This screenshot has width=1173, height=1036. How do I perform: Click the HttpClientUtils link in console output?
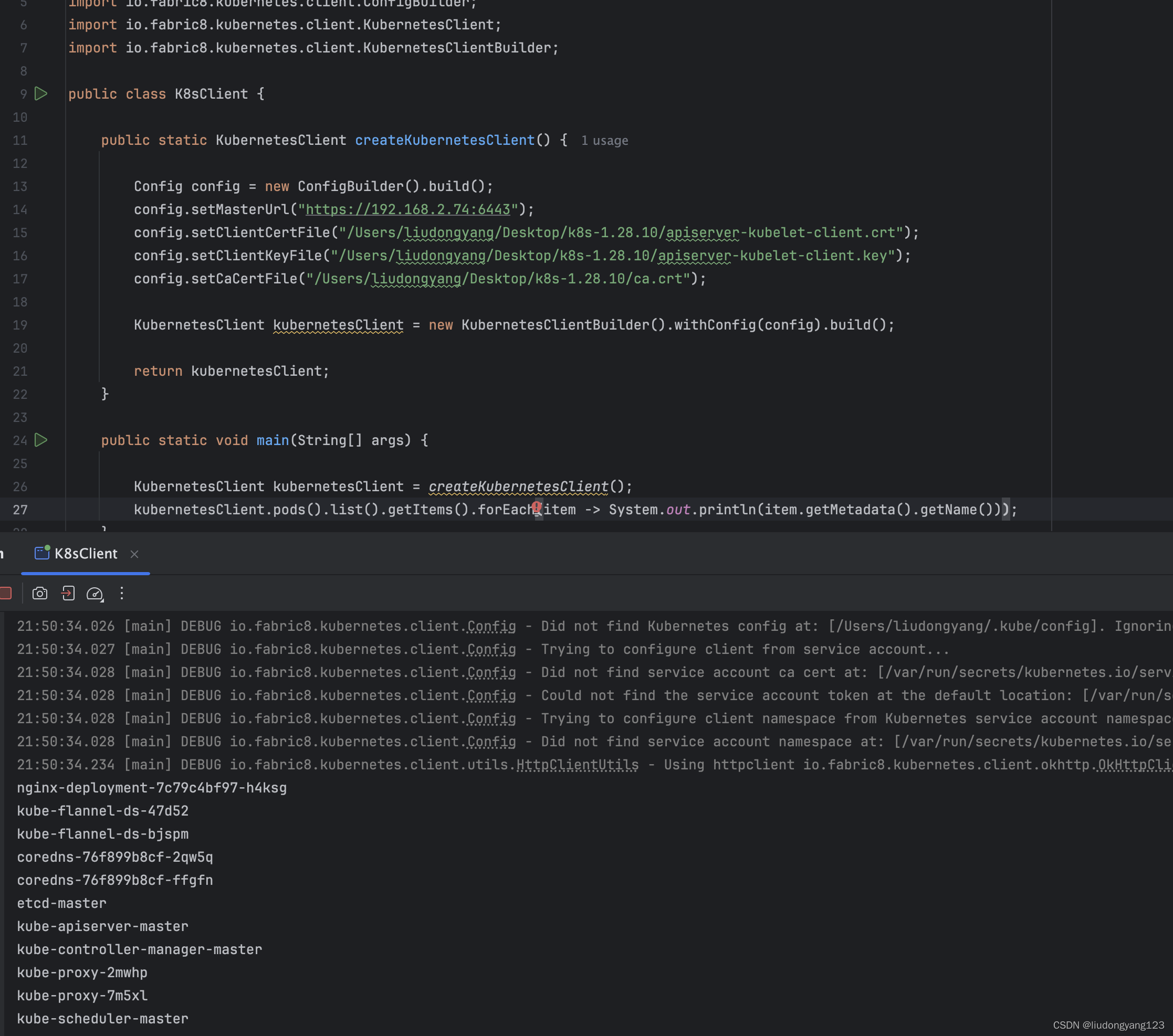(577, 764)
